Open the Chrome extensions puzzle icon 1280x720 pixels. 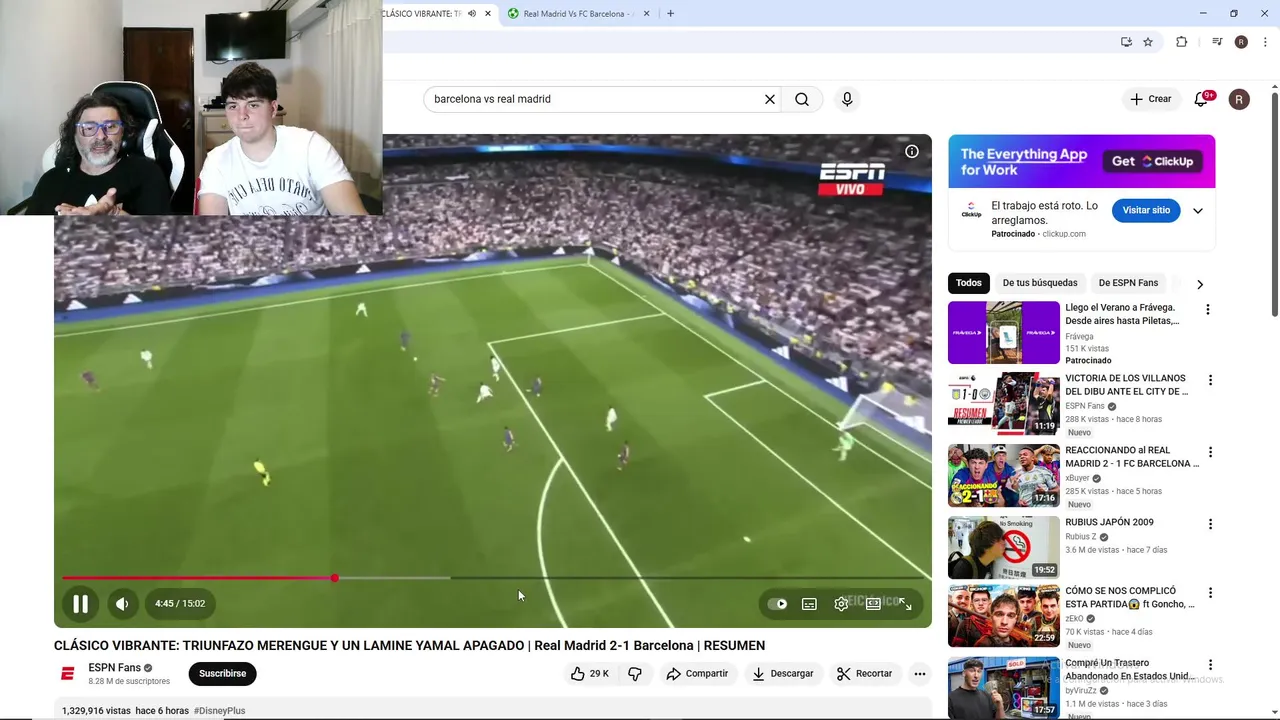(1182, 42)
